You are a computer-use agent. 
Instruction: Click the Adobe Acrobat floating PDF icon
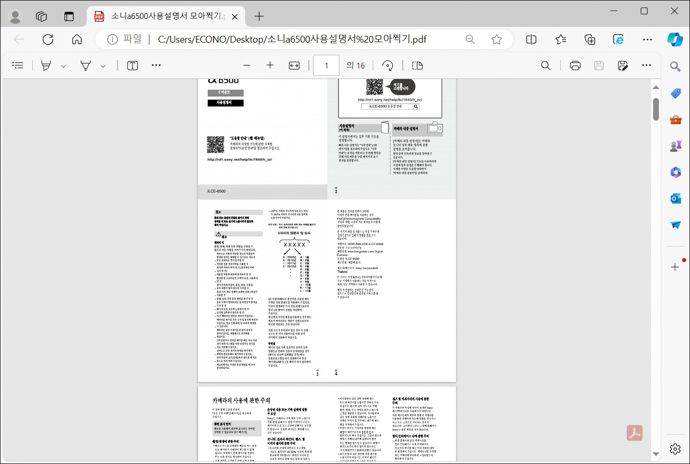tap(635, 433)
